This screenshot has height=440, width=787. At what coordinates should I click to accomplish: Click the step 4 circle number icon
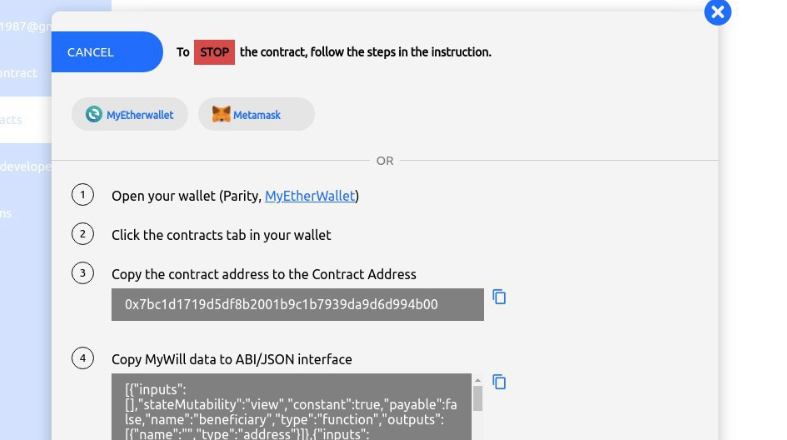click(82, 358)
